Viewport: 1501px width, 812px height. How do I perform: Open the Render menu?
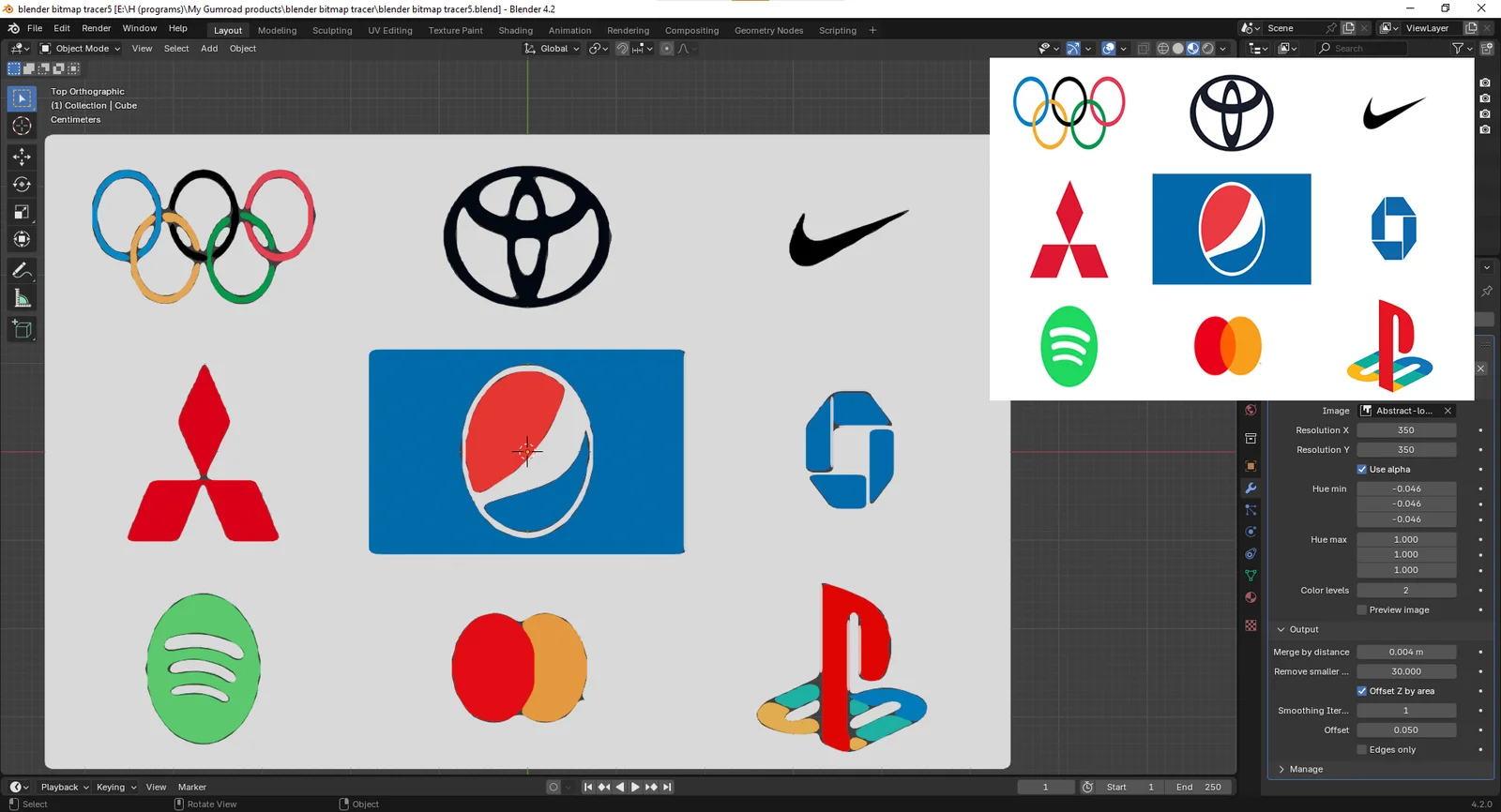point(96,28)
